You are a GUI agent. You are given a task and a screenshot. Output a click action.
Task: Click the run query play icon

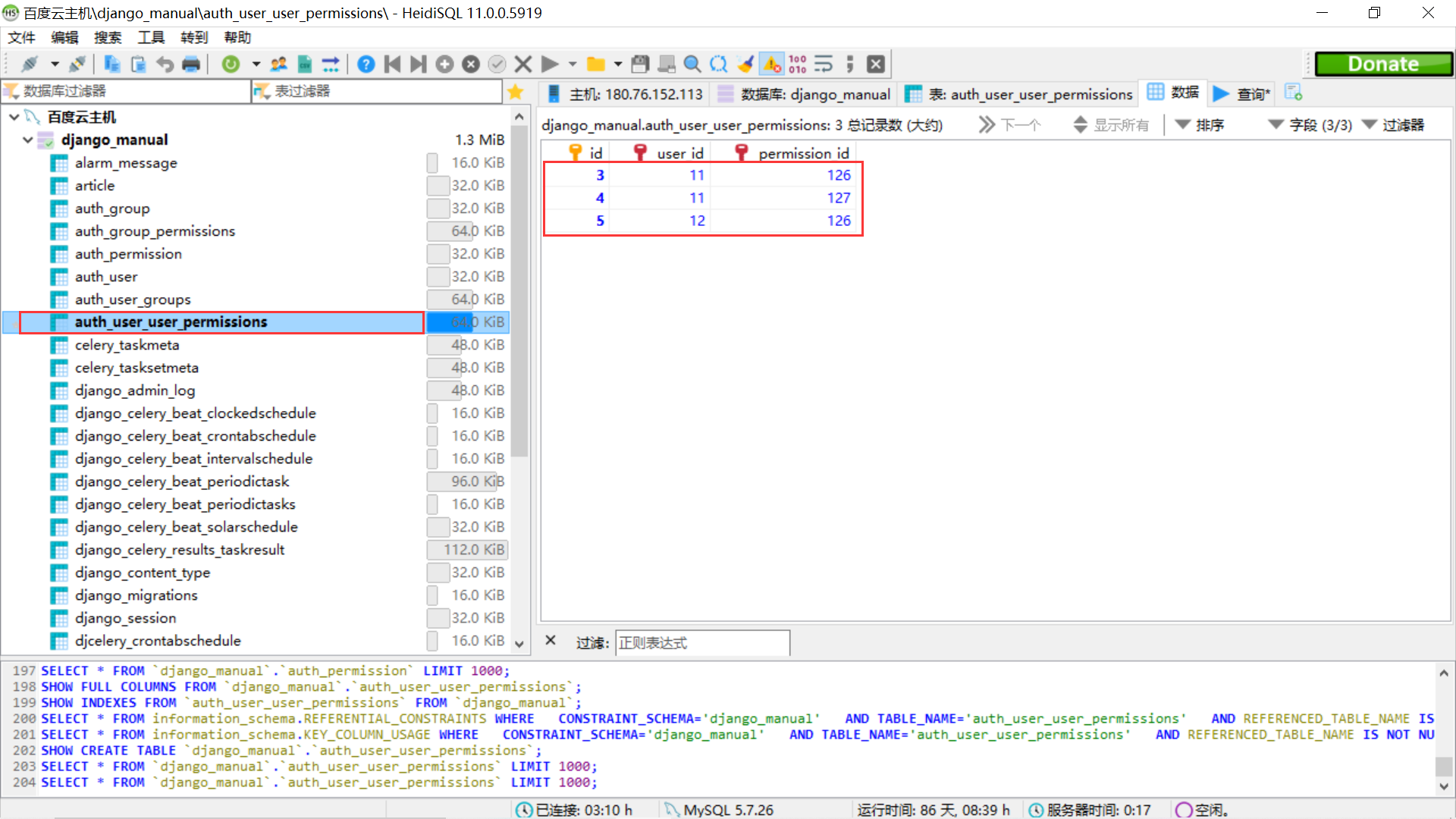coord(551,64)
